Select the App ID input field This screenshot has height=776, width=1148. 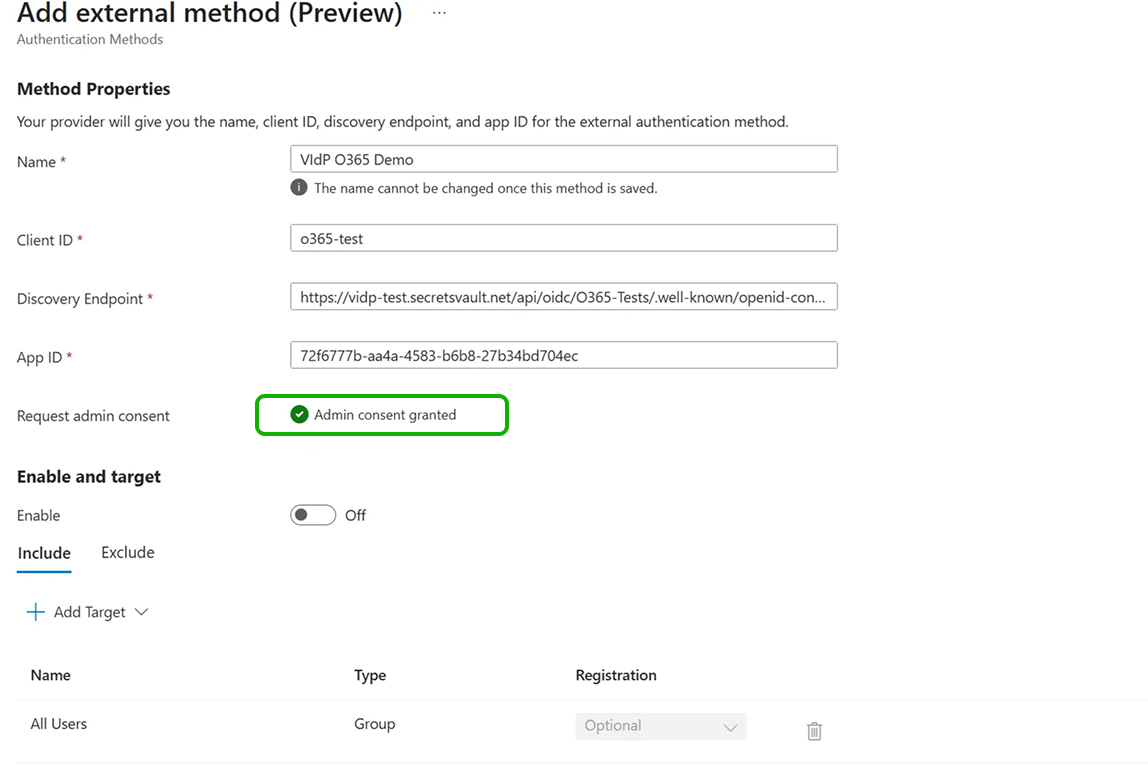[563, 355]
